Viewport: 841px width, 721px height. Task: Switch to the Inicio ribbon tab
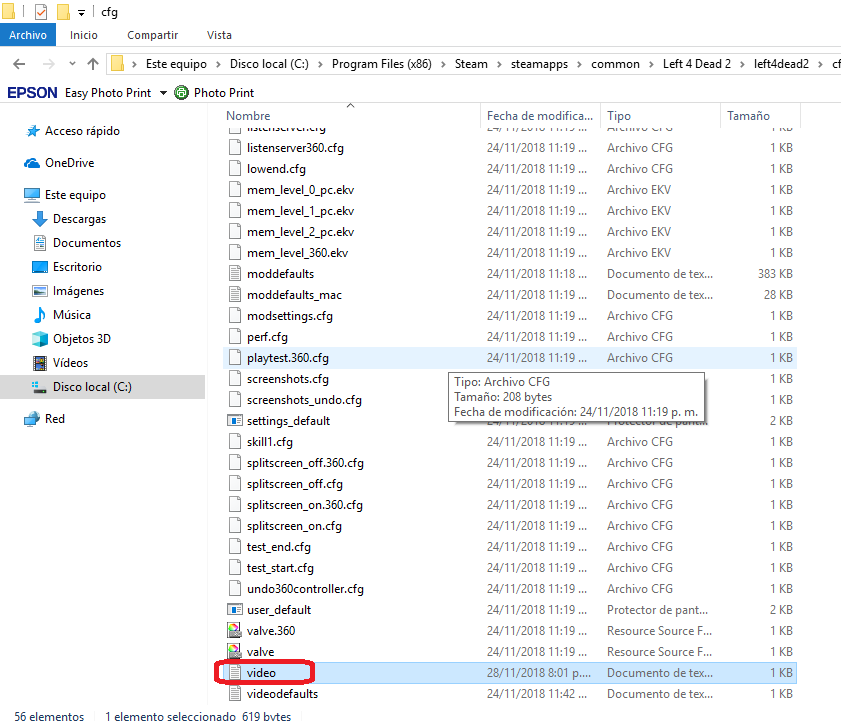point(84,35)
